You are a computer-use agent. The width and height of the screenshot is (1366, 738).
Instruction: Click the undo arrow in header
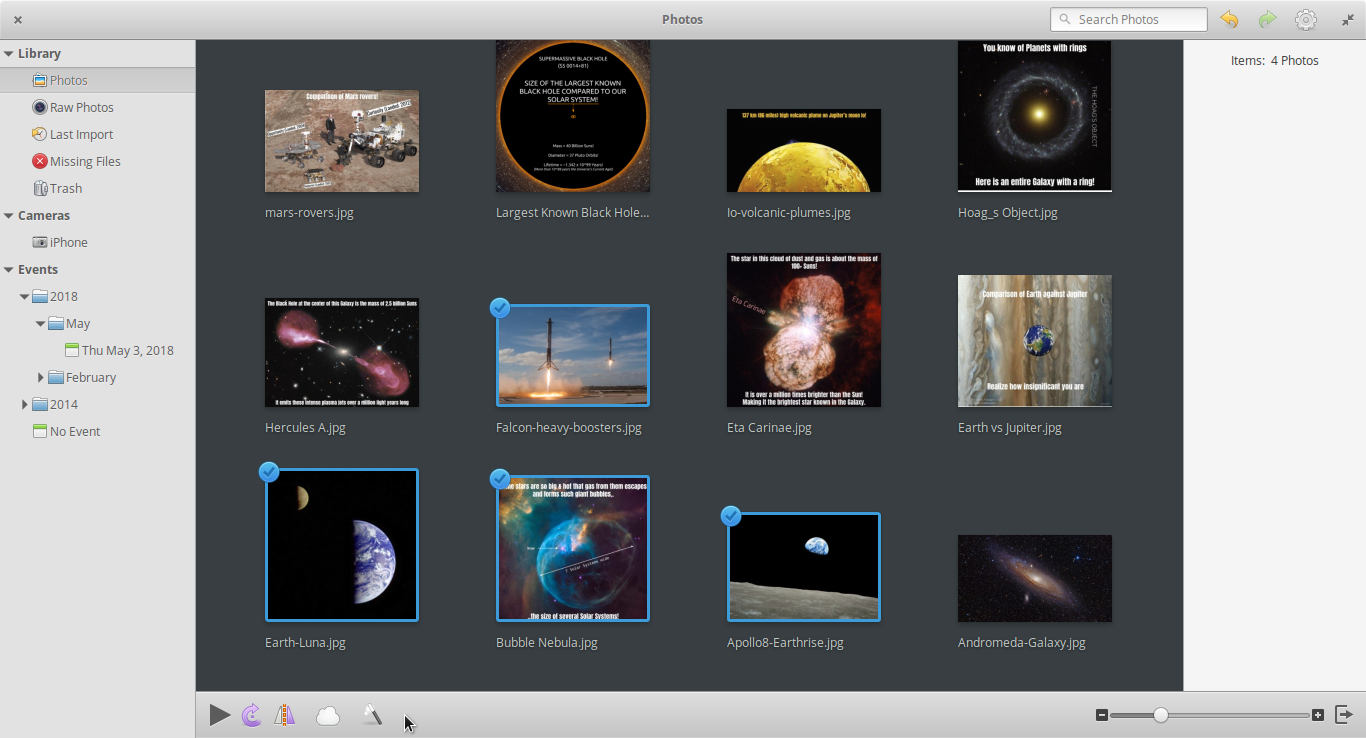(x=1229, y=19)
